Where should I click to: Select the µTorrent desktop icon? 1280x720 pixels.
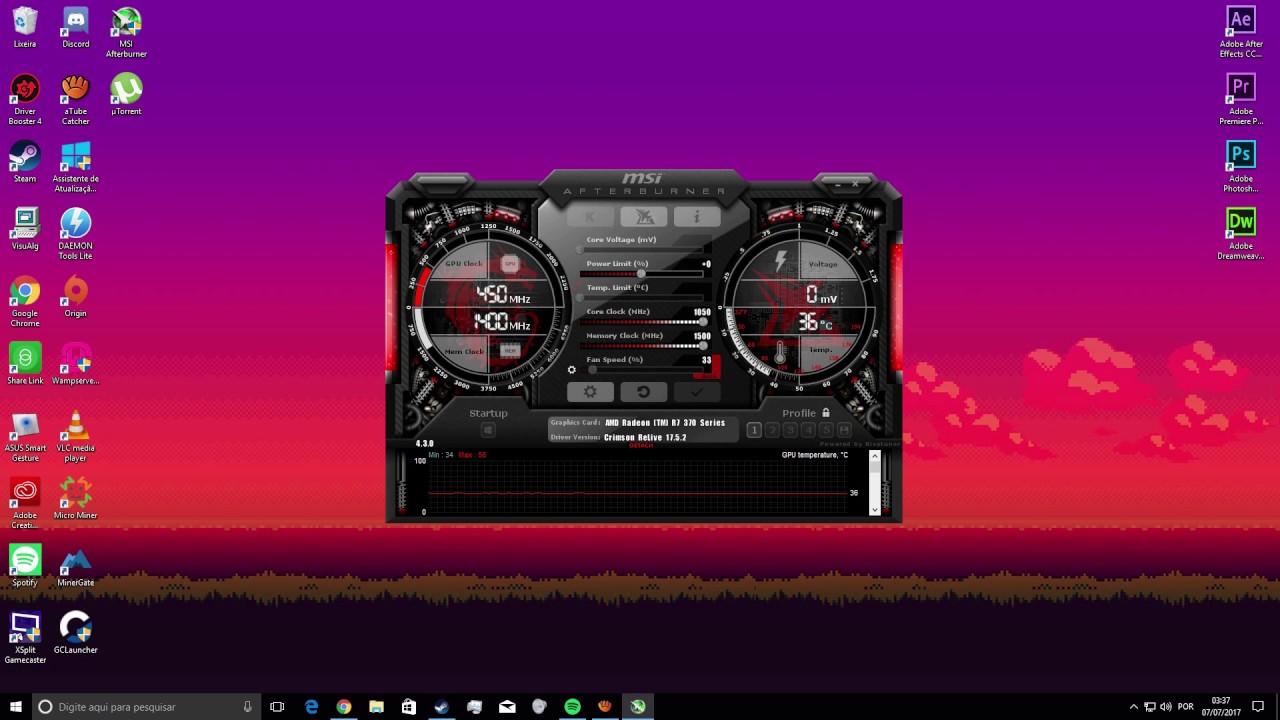coord(126,95)
